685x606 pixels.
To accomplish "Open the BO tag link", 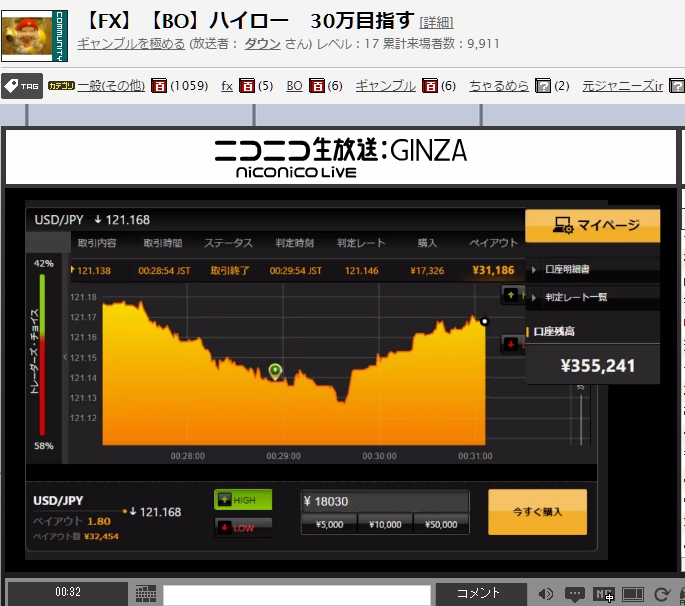I will [294, 86].
